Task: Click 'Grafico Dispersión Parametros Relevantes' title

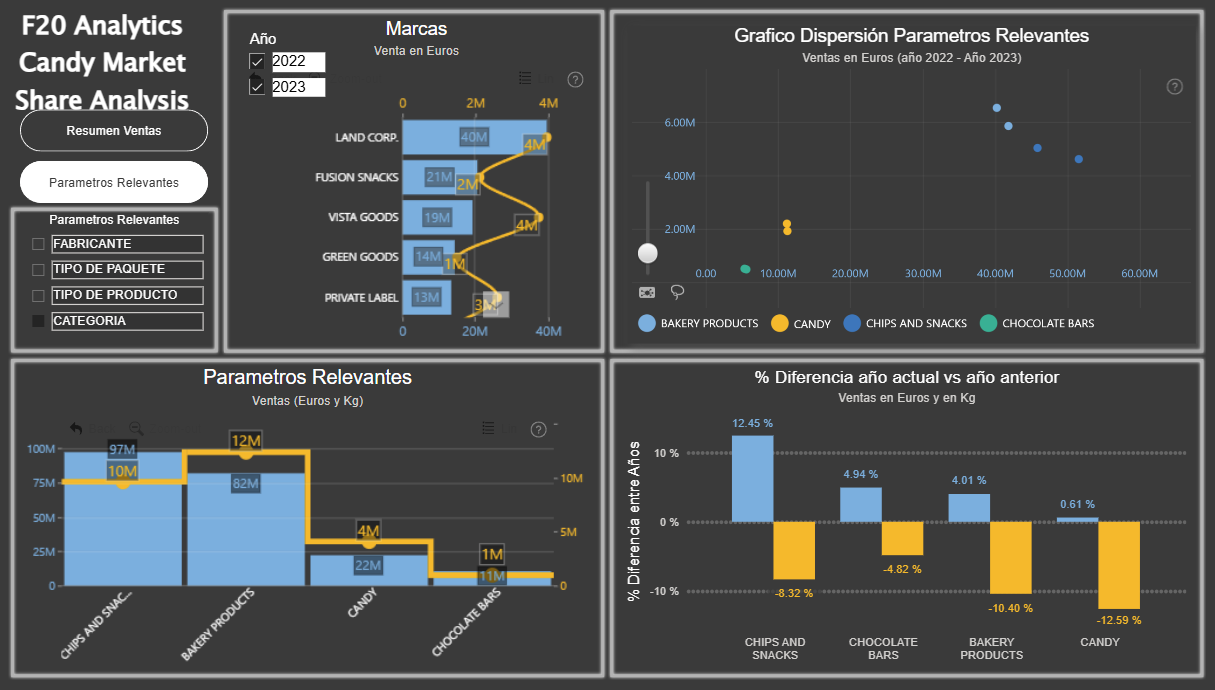Action: [x=911, y=36]
